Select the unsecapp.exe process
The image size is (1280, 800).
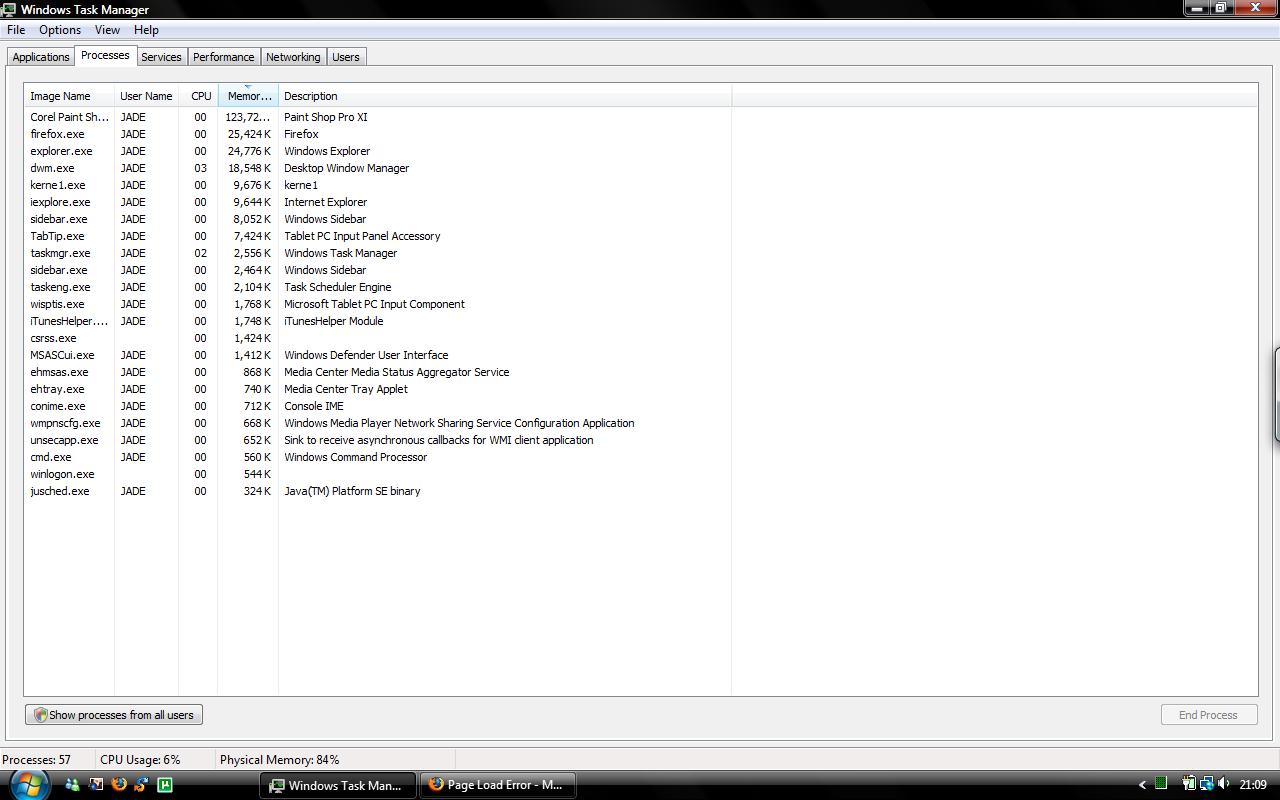point(378,440)
